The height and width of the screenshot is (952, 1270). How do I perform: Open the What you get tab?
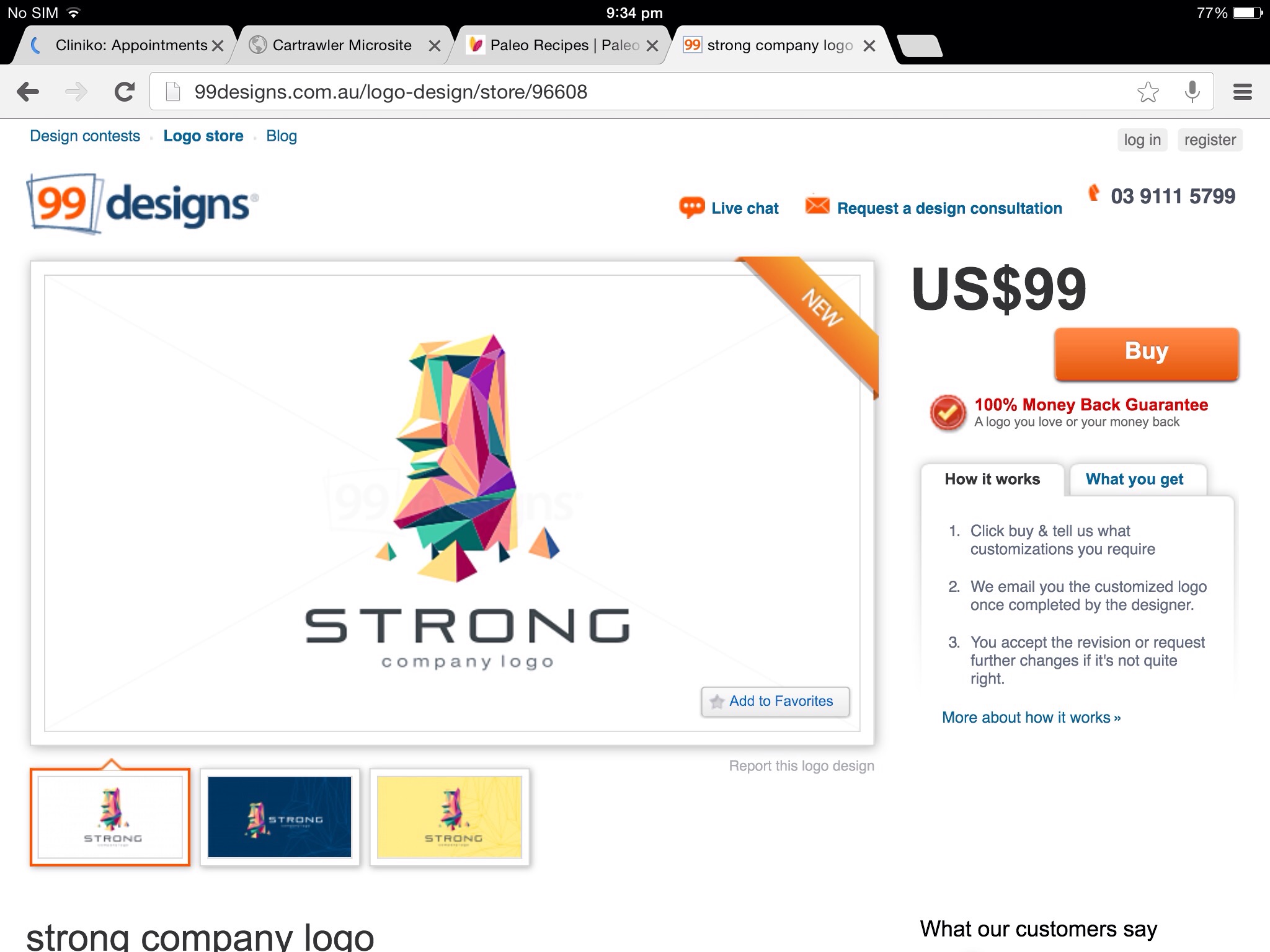1135,479
